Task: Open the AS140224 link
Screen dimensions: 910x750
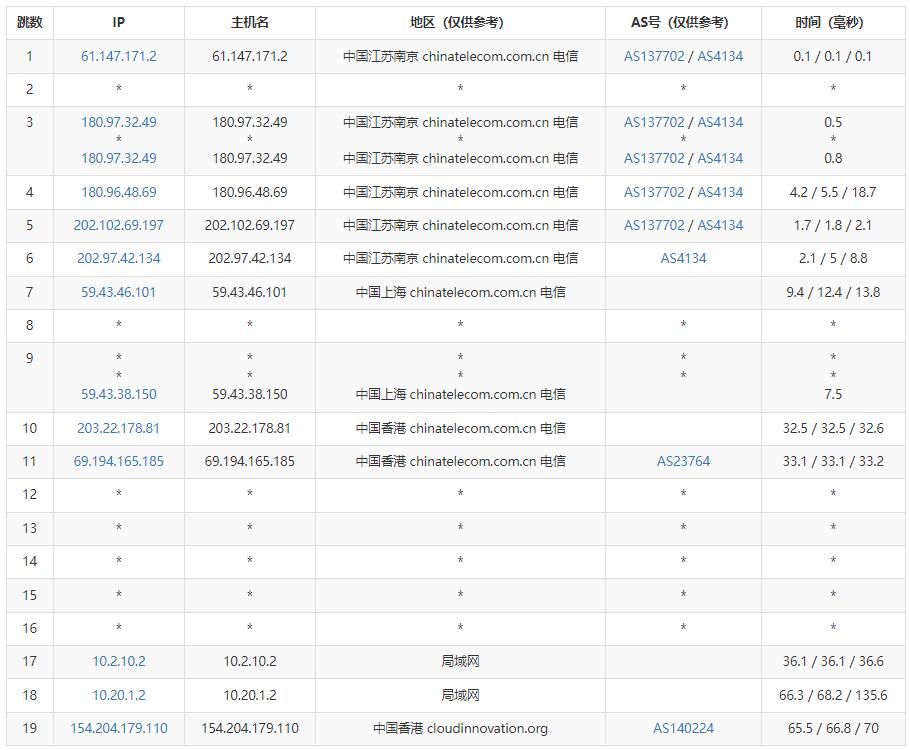Action: pos(684,728)
